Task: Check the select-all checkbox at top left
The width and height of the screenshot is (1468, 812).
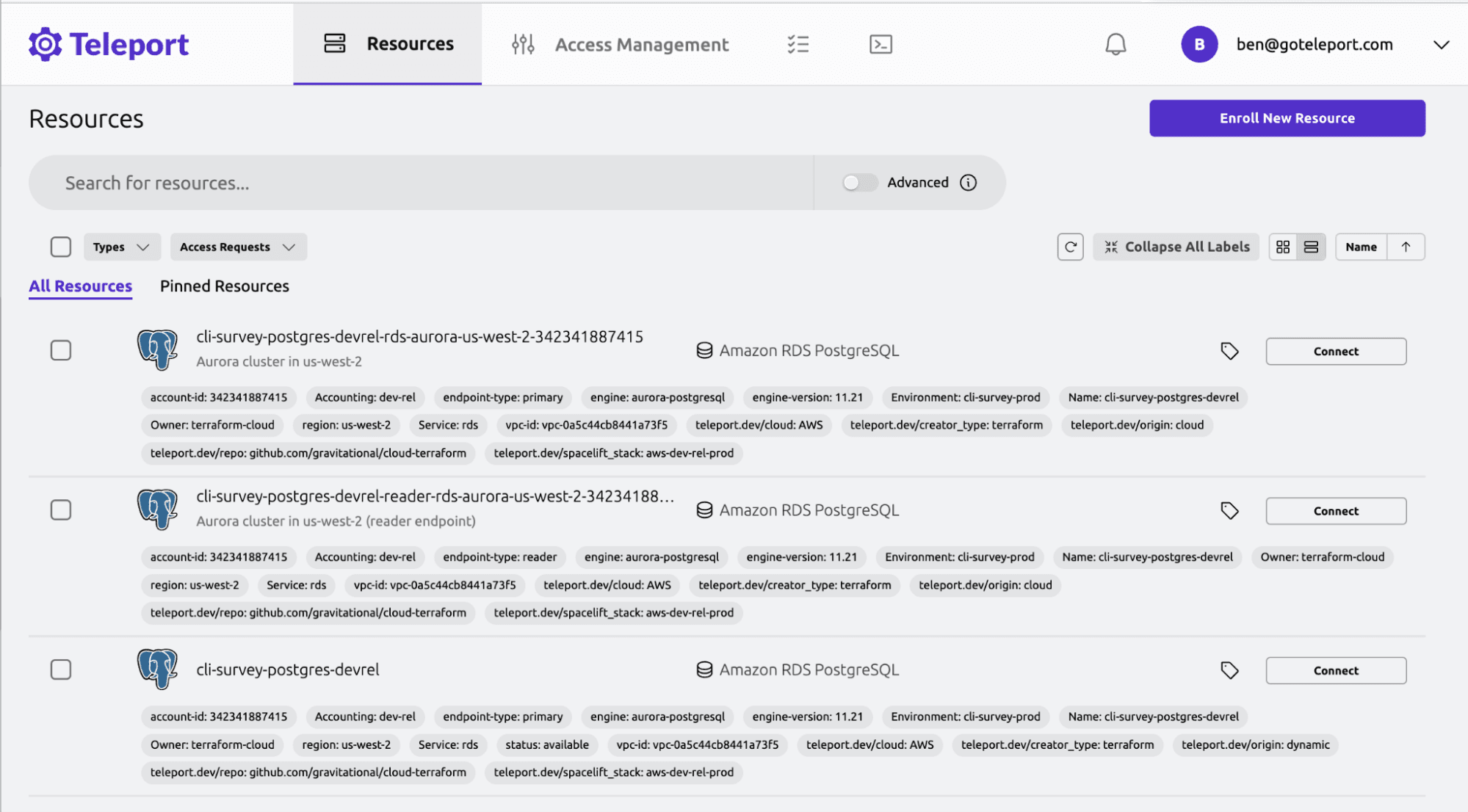Action: [x=61, y=246]
